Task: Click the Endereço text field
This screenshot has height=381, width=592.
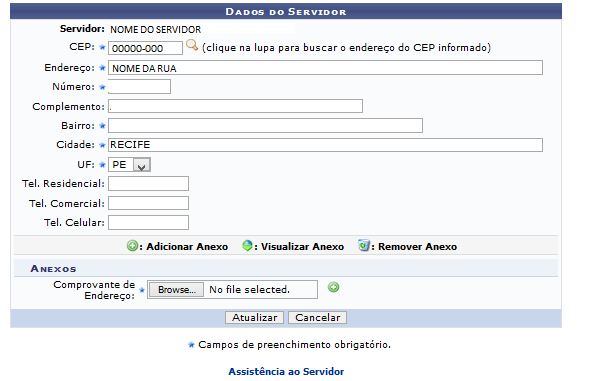Action: [325, 68]
